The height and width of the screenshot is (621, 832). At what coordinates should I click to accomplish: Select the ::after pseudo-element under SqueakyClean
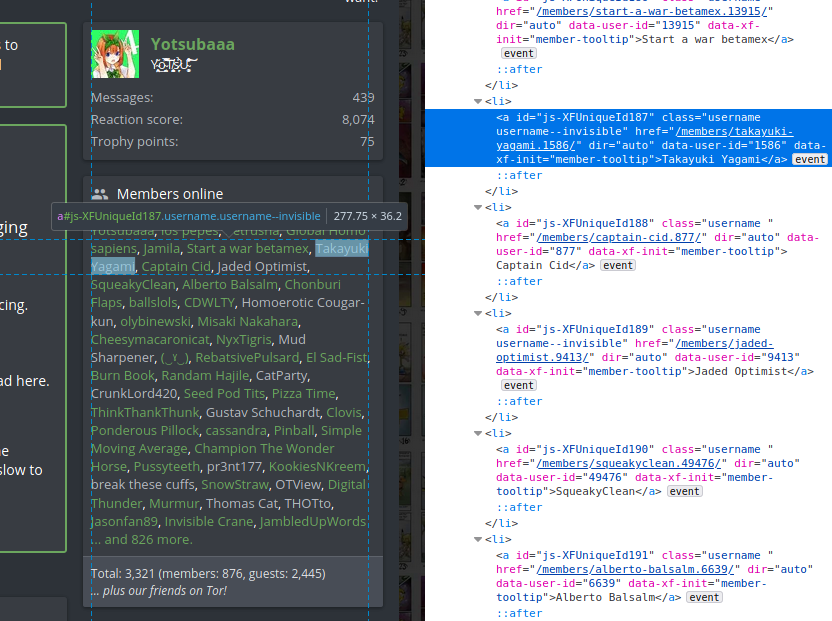point(519,508)
